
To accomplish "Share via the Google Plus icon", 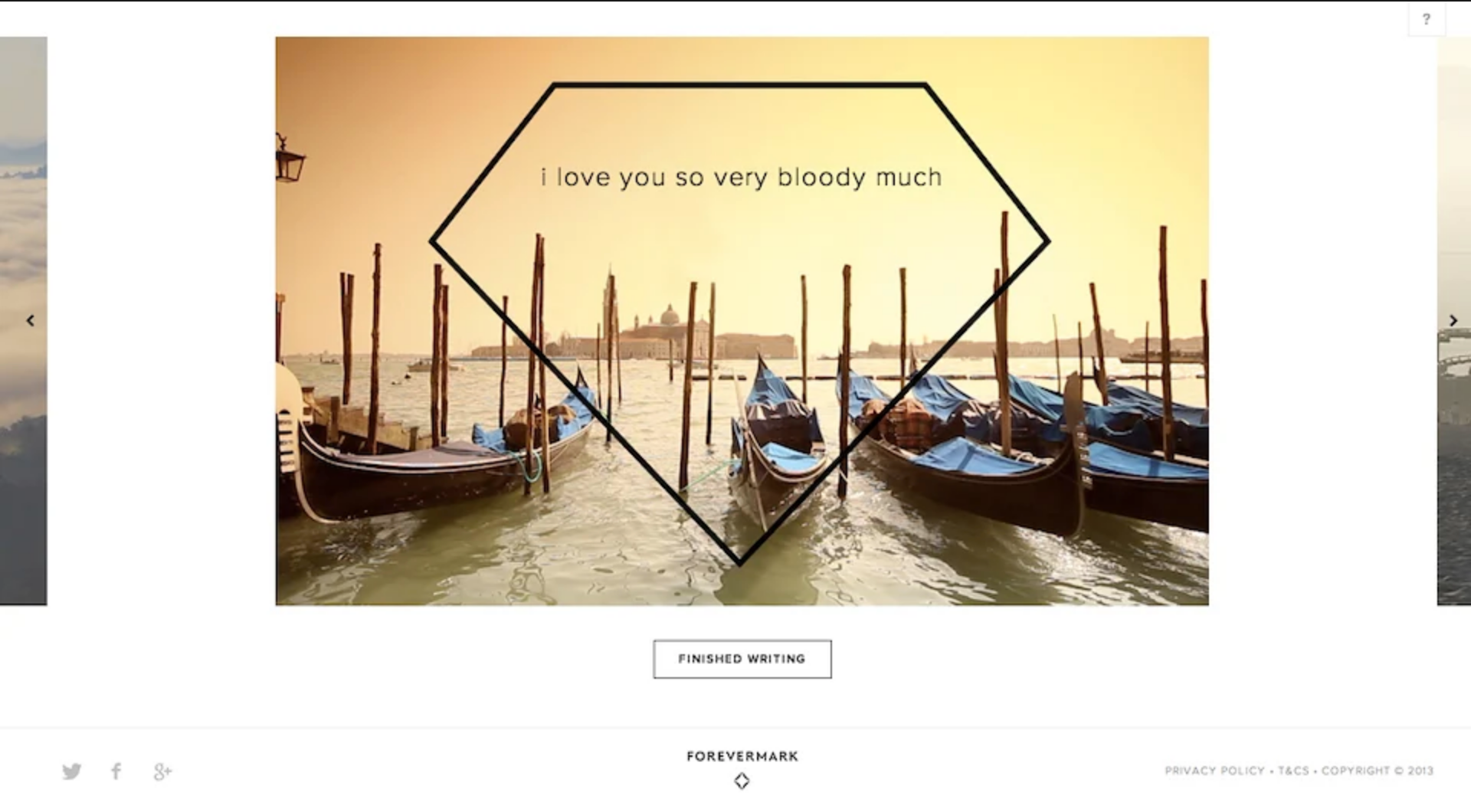I will pyautogui.click(x=162, y=771).
